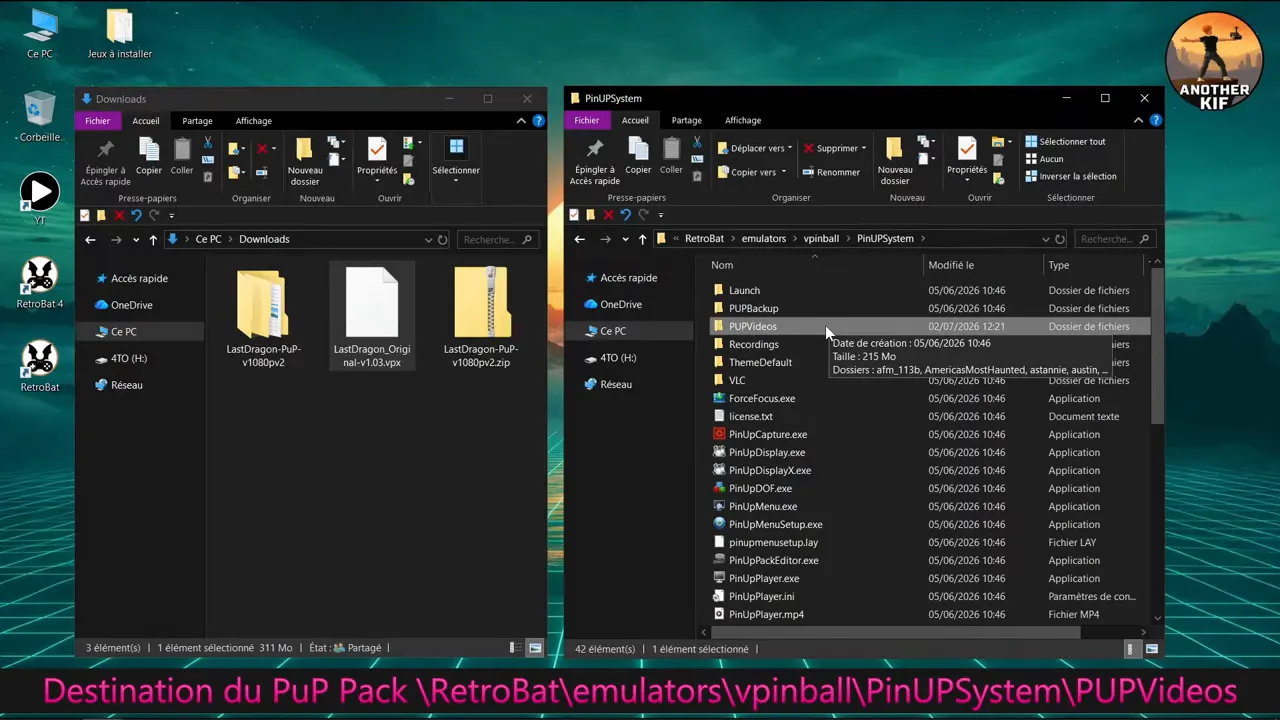
Task: Open Ce PC desktop icon
Action: tap(40, 34)
